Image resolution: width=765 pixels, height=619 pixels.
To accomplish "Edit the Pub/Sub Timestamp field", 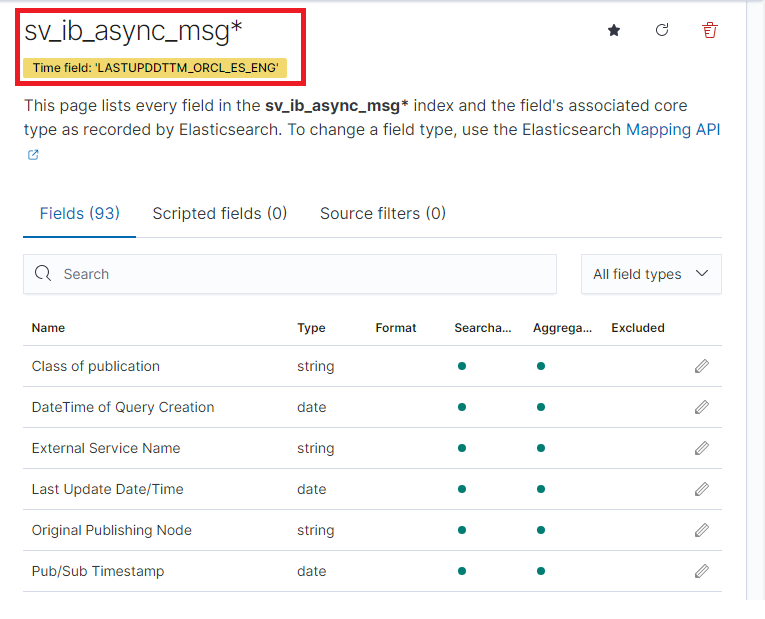I will click(x=702, y=571).
